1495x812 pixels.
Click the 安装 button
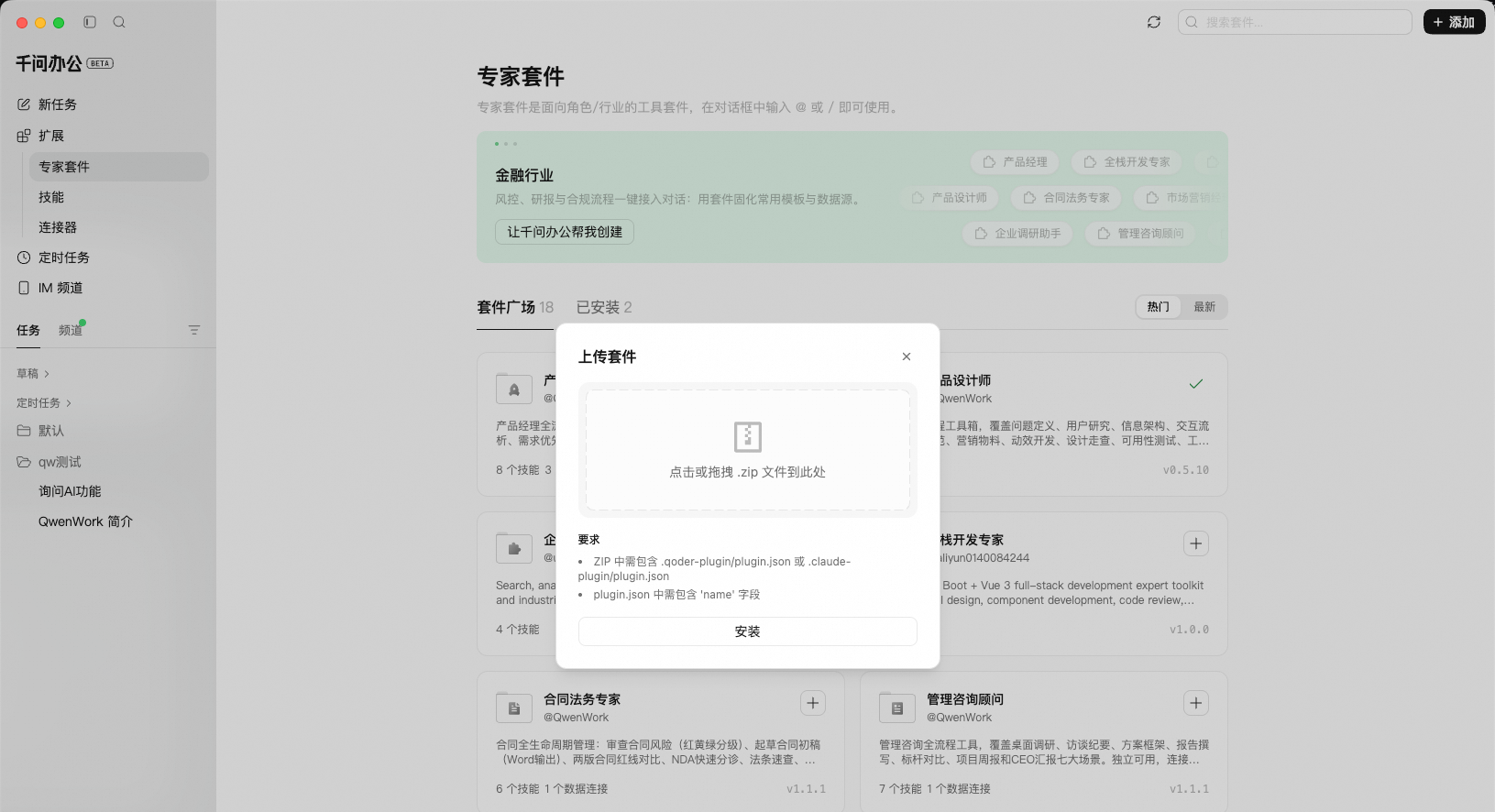[x=747, y=631]
